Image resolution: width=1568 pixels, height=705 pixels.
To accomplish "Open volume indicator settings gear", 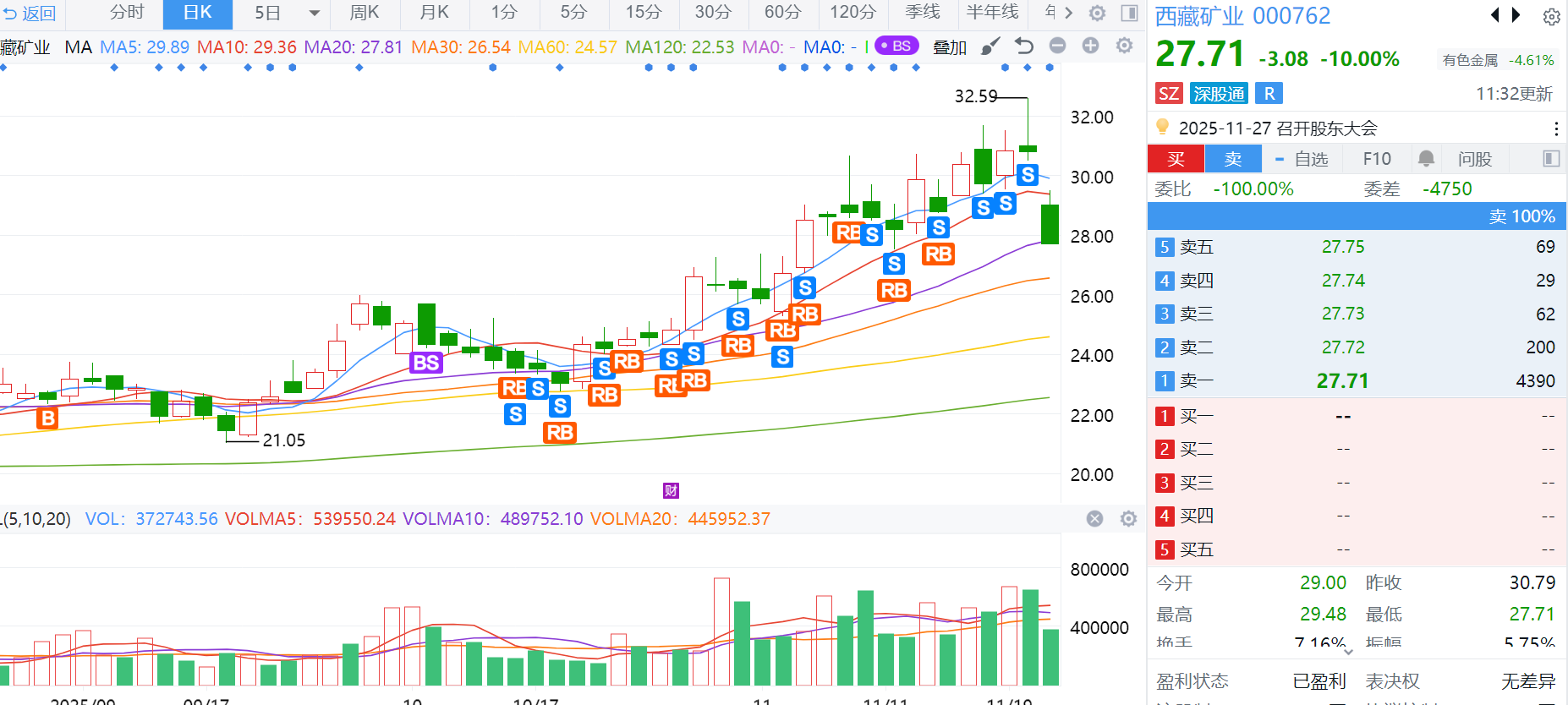I will pos(1128,518).
